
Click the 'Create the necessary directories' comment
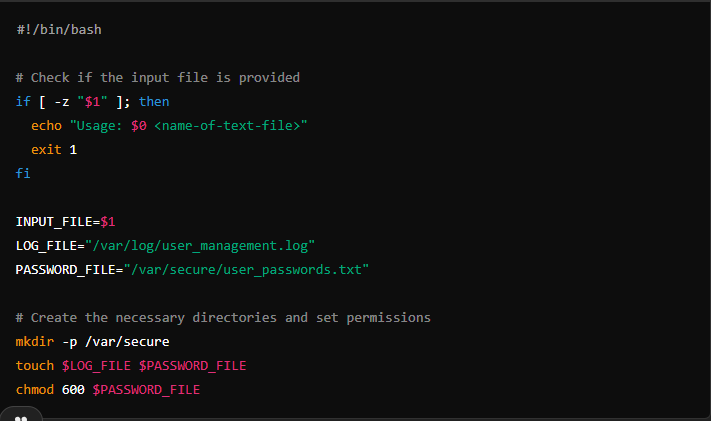click(223, 317)
